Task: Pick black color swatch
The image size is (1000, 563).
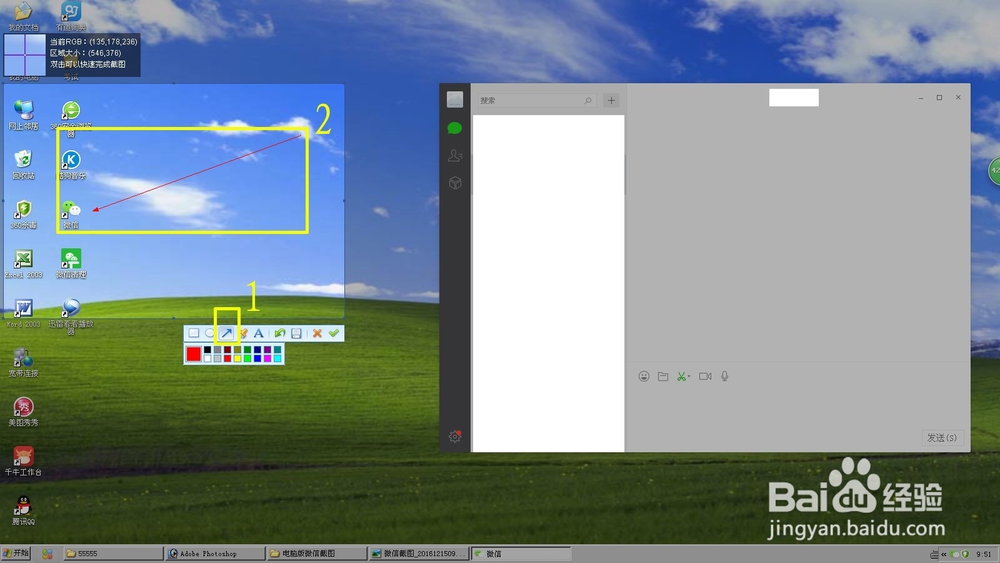Action: tap(207, 349)
